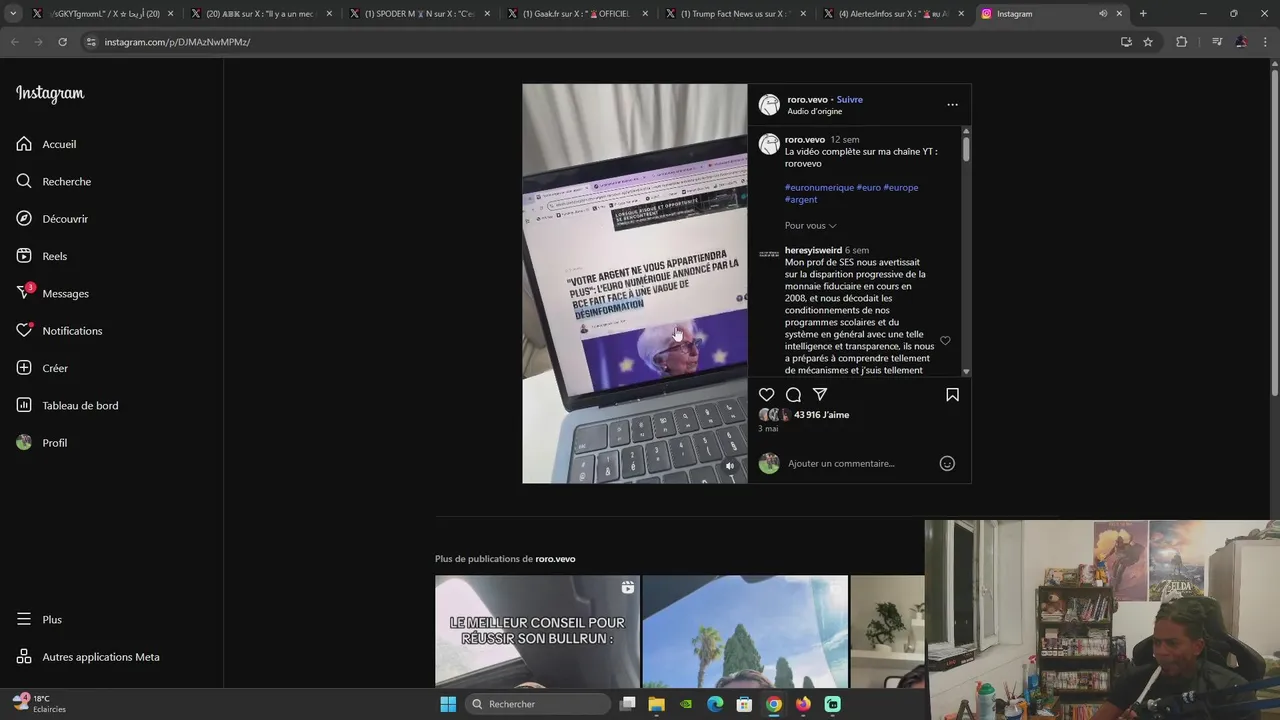
Task: Switch to Trump Fact News tab
Action: pyautogui.click(x=735, y=14)
